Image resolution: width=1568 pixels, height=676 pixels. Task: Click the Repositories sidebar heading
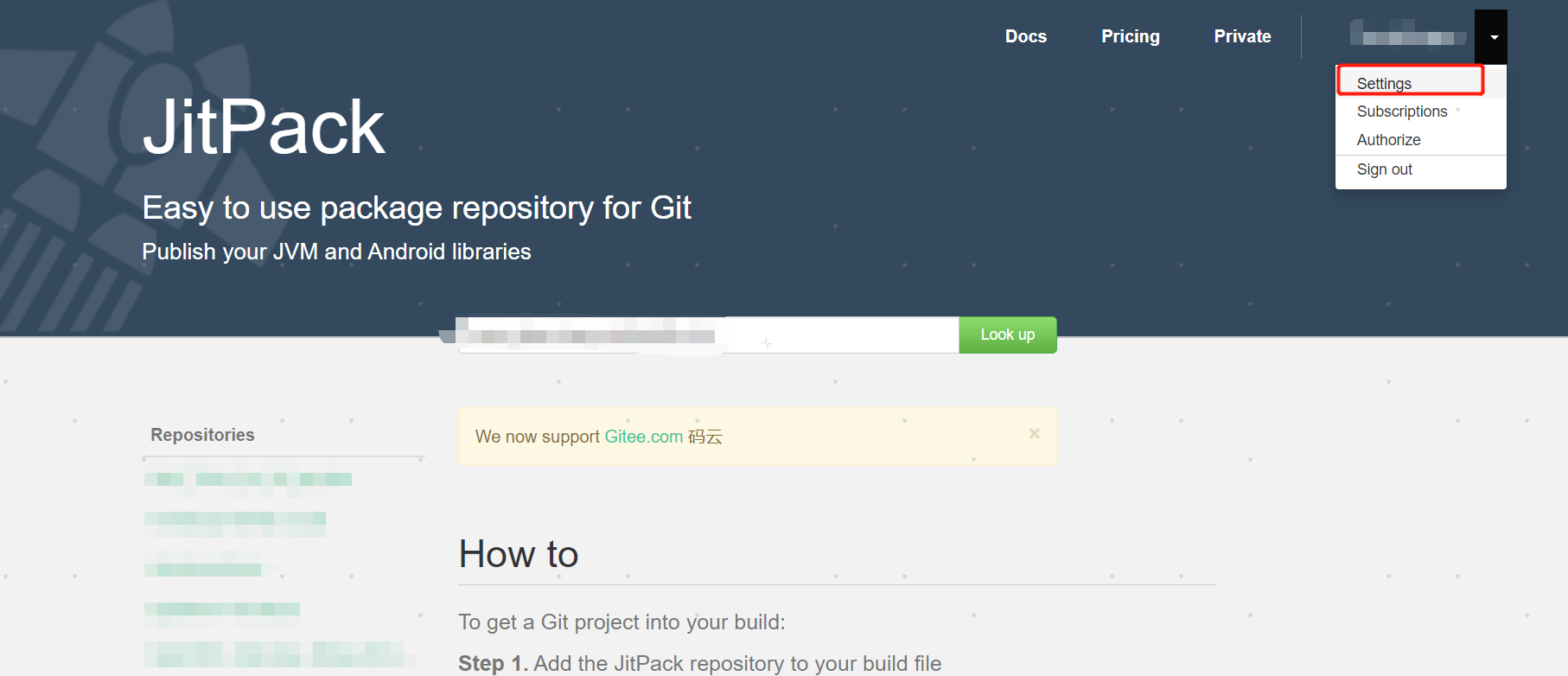coord(202,435)
